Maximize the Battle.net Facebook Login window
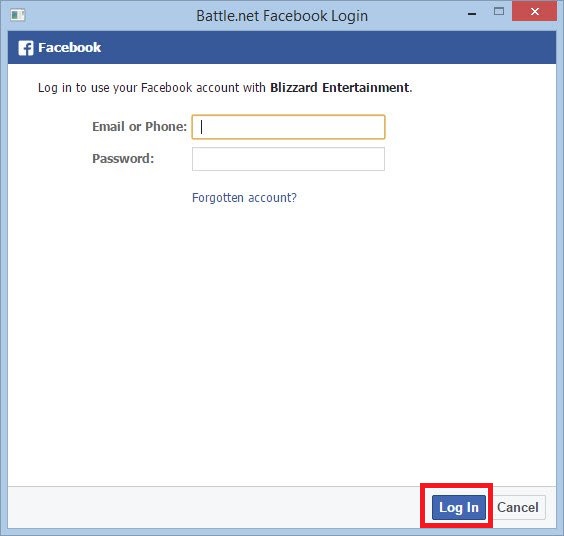 click(x=499, y=12)
